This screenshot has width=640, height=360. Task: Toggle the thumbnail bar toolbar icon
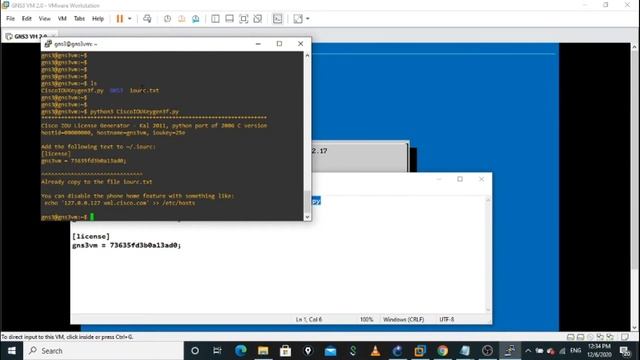229,19
